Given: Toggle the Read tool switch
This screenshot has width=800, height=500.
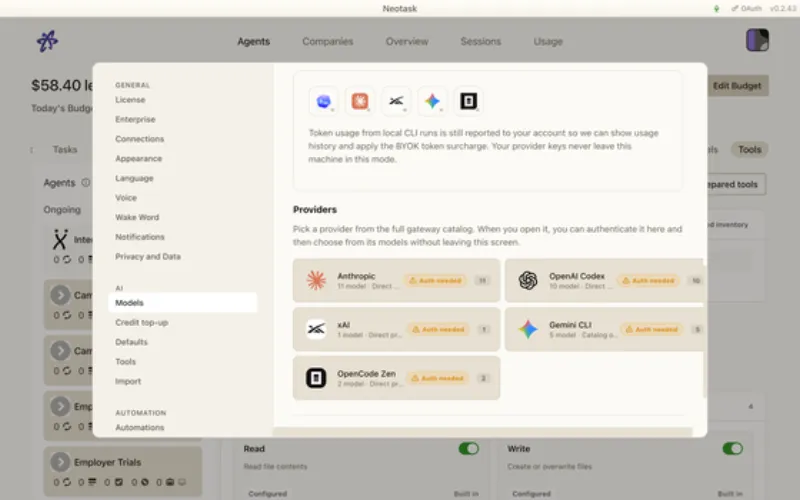Looking at the screenshot, I should [x=468, y=448].
